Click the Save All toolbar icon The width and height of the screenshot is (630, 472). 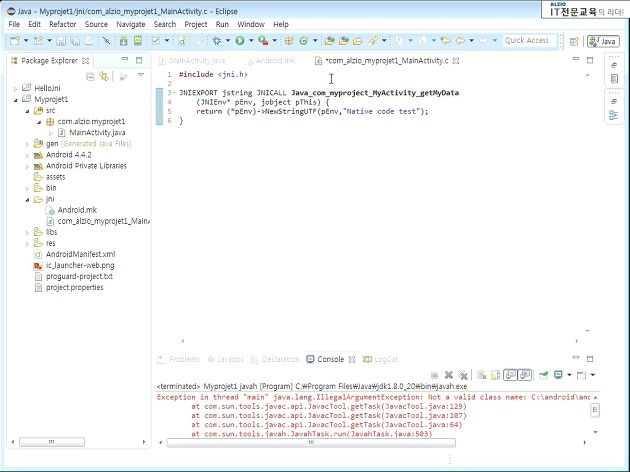pos(75,41)
